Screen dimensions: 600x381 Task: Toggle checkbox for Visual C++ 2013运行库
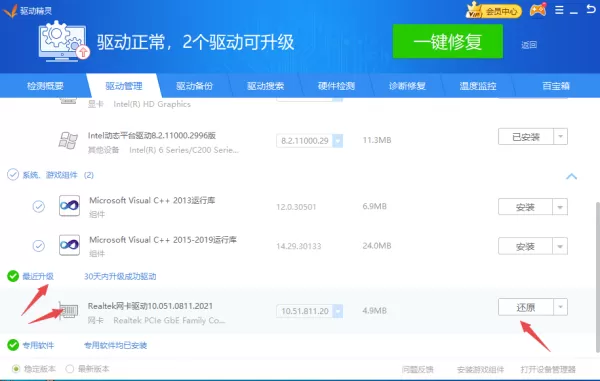coord(38,207)
